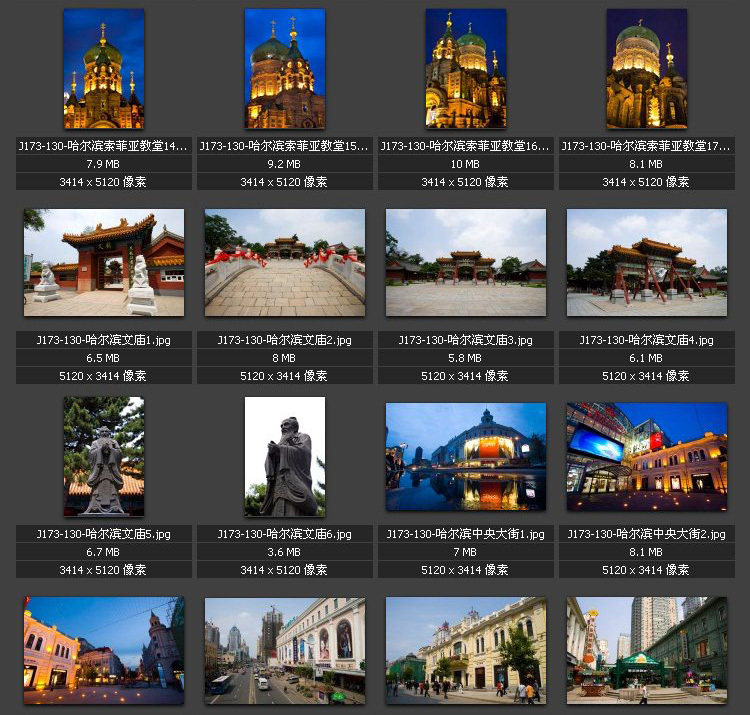This screenshot has height=715, width=750.
Task: Pick the 哈尔滨文庙3.jpg archway plaza thumbnail
Action: (x=466, y=263)
